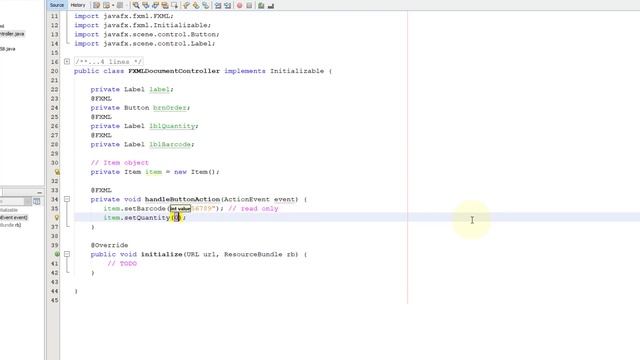640x360 pixels.
Task: Click the @FXML annotation above btnOrder
Action: 101,99
